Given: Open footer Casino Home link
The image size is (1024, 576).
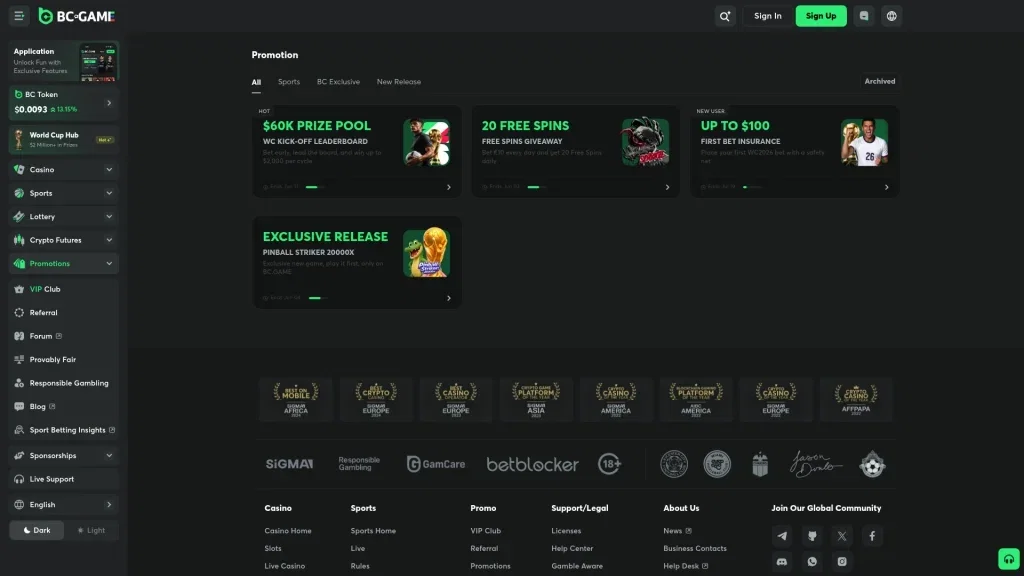Looking at the screenshot, I should coord(288,531).
